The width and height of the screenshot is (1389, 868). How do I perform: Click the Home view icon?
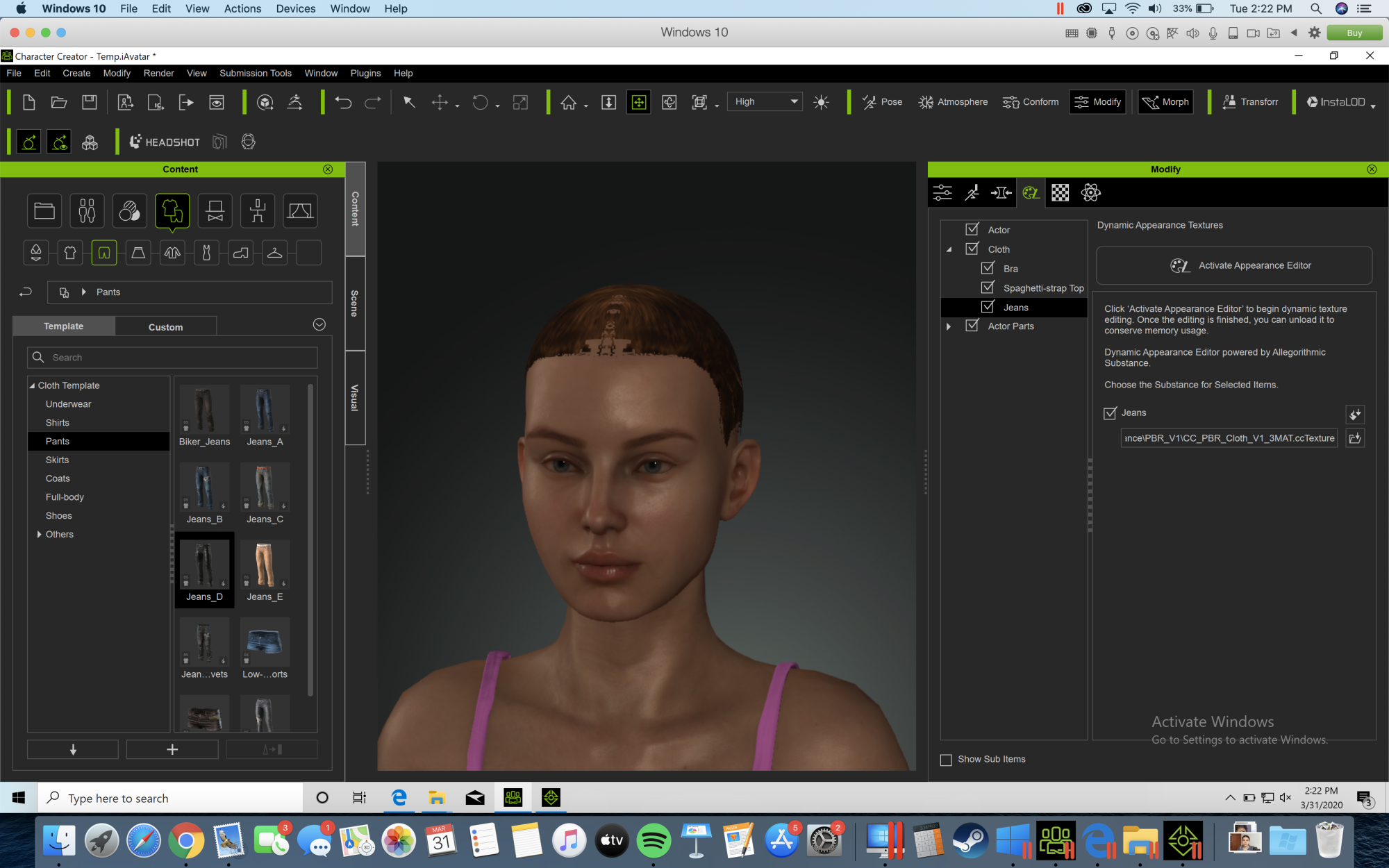coord(569,102)
